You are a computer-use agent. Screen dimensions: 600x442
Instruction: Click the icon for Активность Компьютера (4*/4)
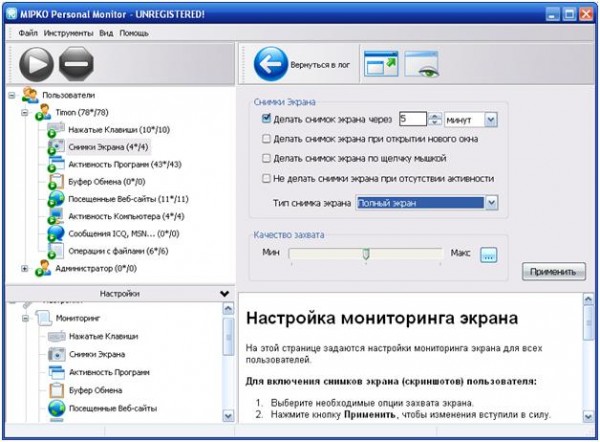56,216
